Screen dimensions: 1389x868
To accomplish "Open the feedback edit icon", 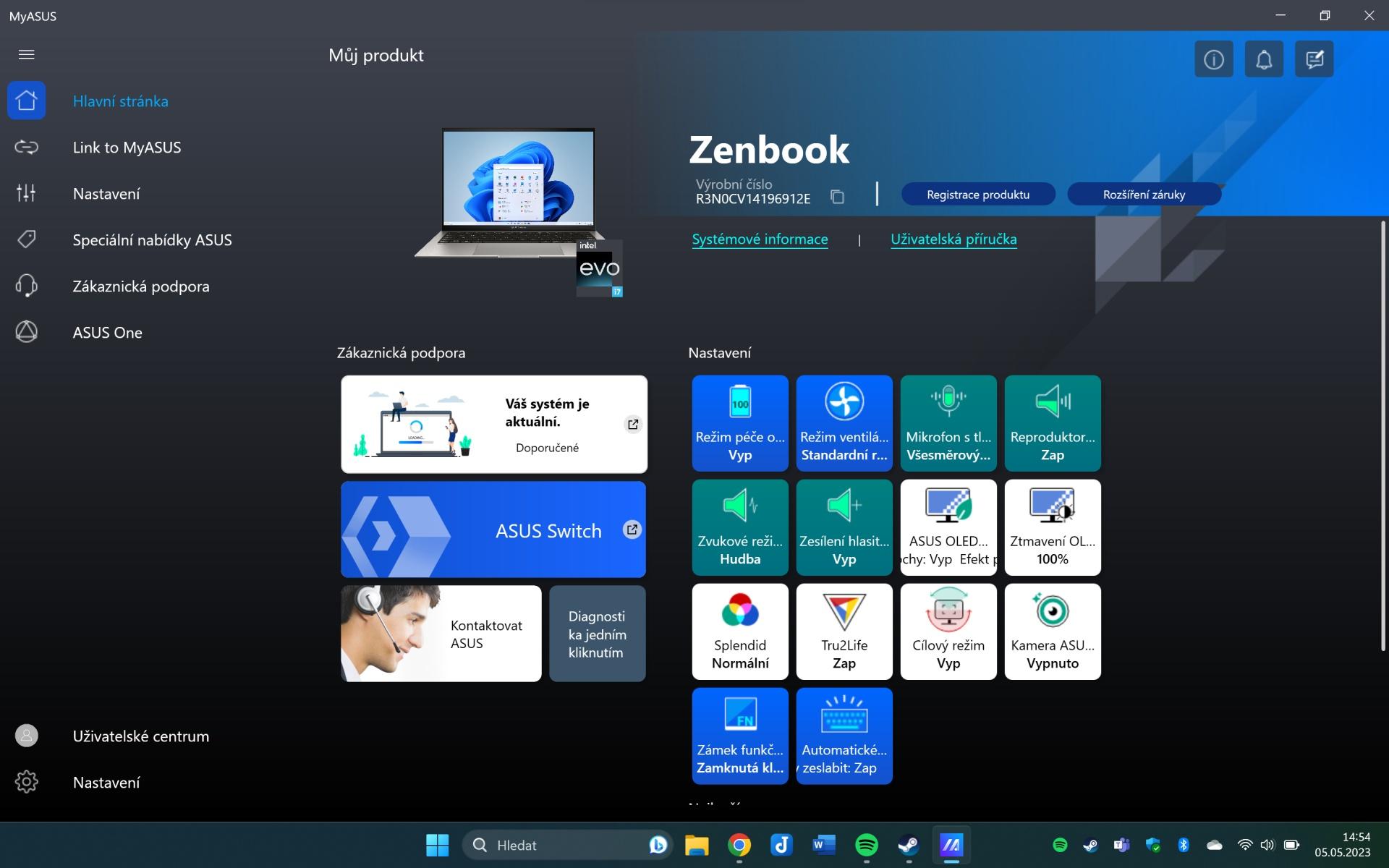I will point(1314,59).
